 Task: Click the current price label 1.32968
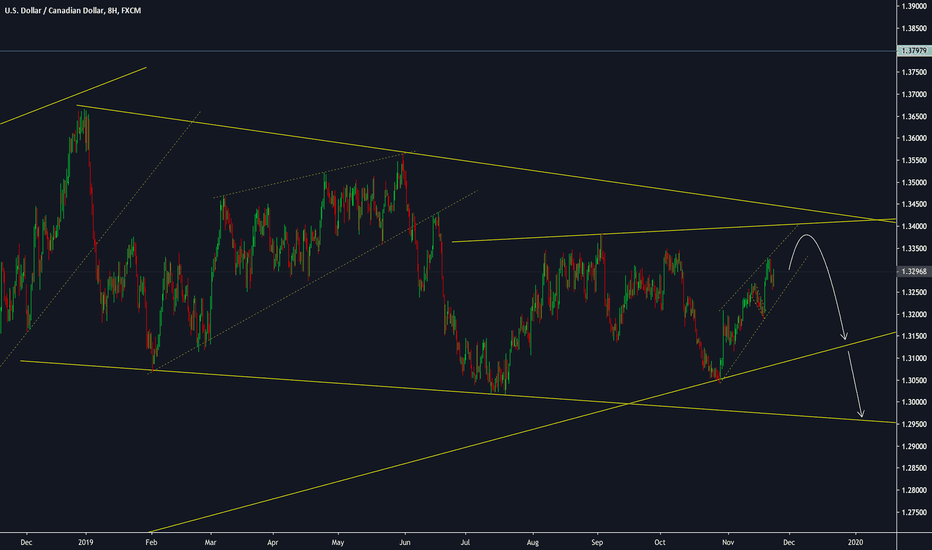pos(911,271)
